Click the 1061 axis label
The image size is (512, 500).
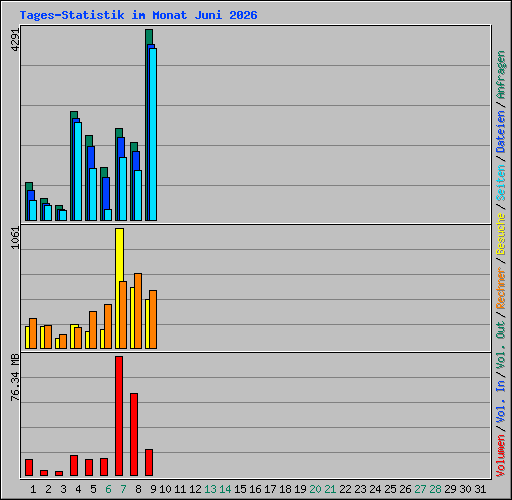[15, 238]
